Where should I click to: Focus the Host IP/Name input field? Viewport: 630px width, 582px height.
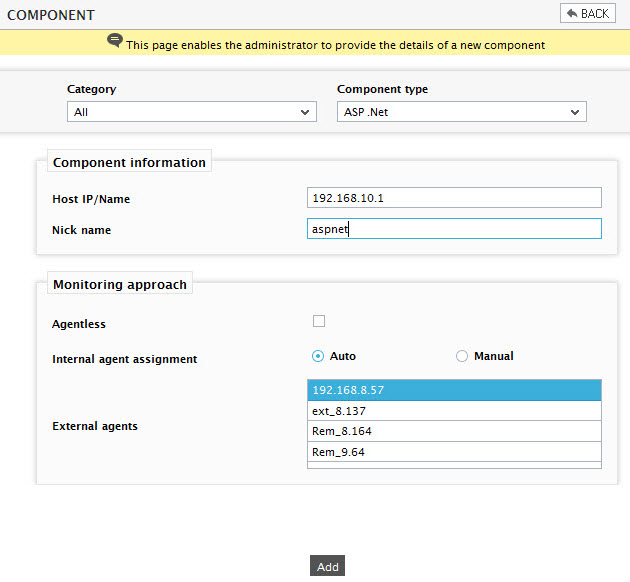click(x=454, y=198)
